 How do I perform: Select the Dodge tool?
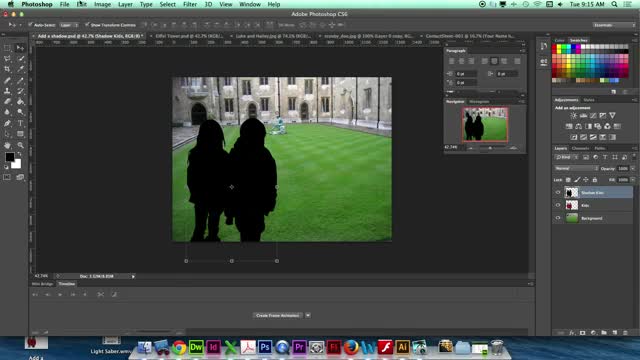pos(20,112)
